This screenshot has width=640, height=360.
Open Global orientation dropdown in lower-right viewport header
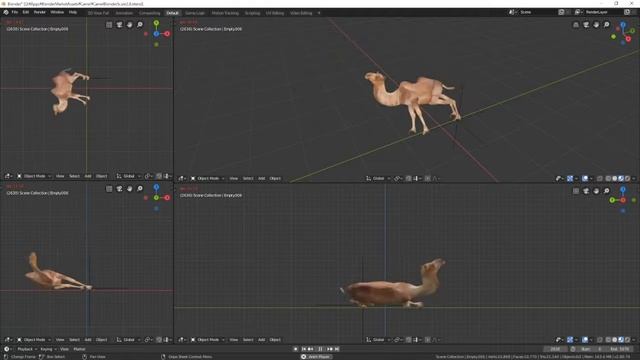tap(378, 340)
